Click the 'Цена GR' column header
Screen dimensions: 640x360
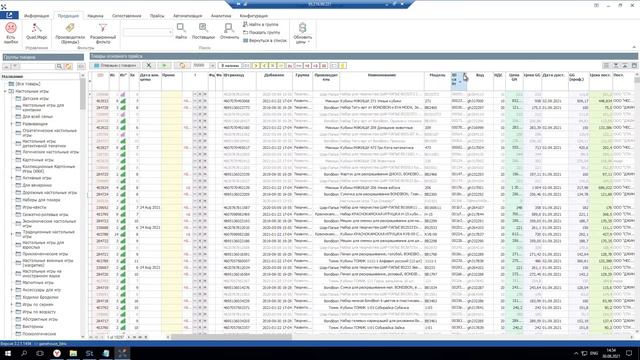514,81
